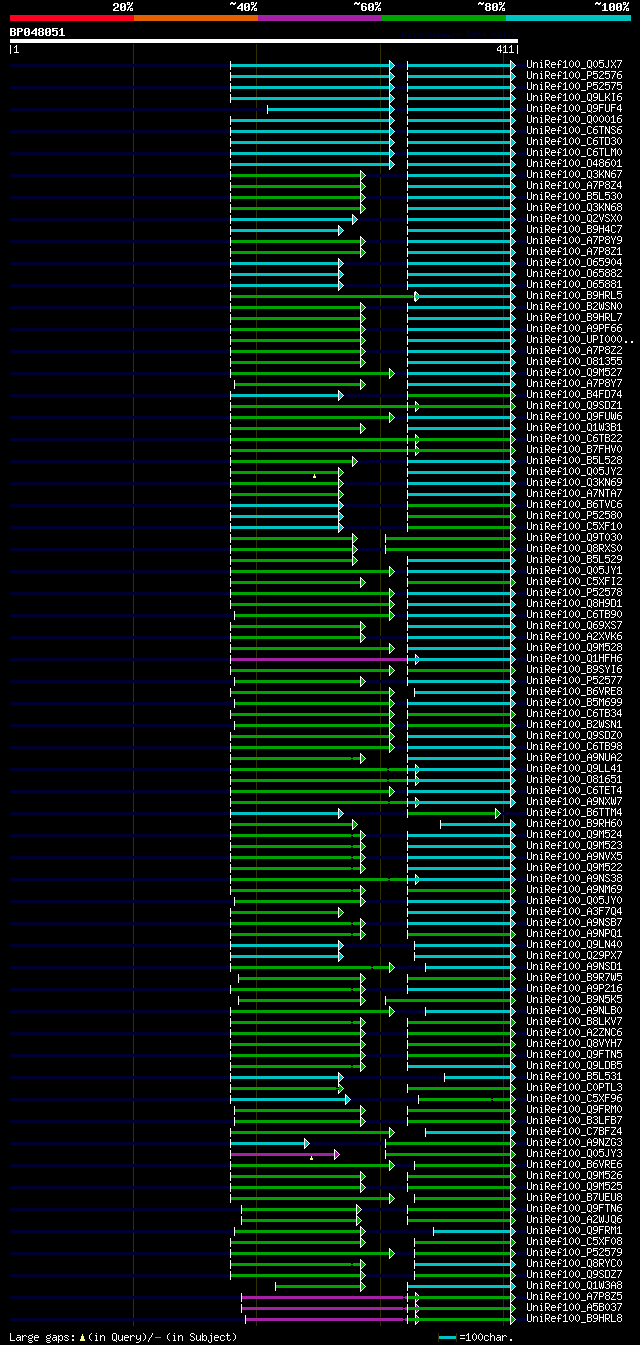Screen dimensions: 640x1345
Task: Open hit UniRef100_Q05JX7
Action: click(x=574, y=64)
